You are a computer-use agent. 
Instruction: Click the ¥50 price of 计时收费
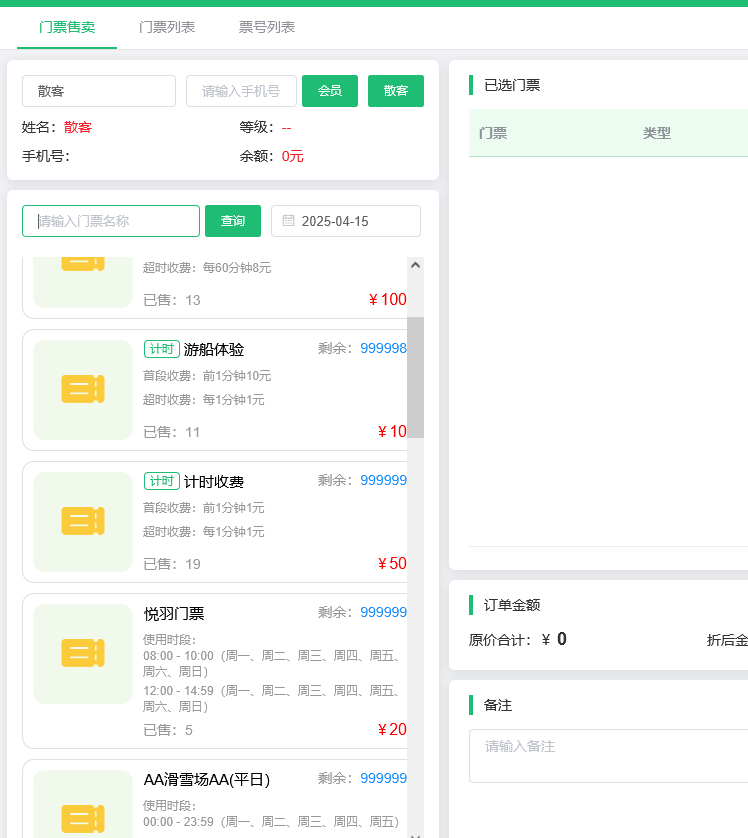pyautogui.click(x=392, y=563)
